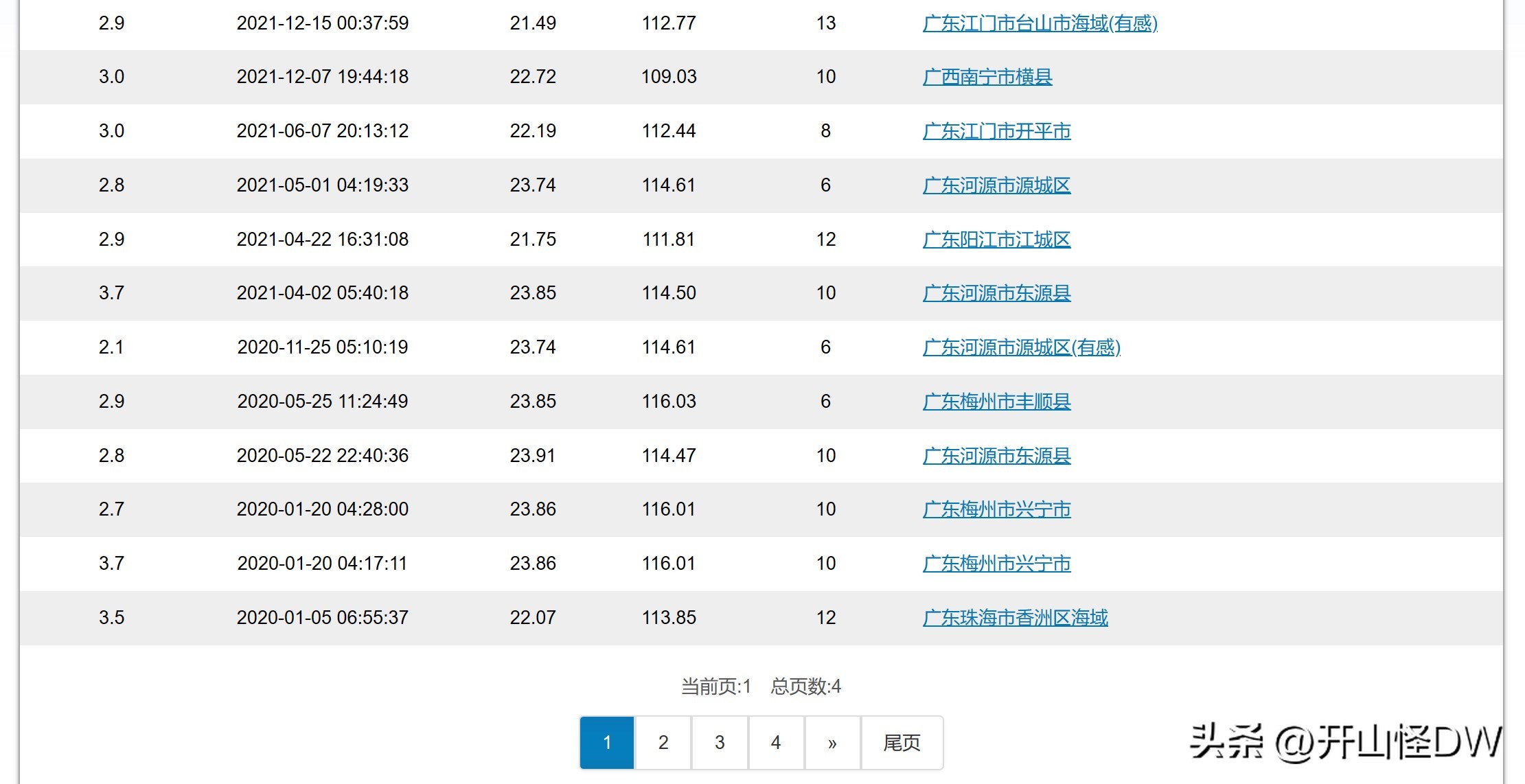1525x784 pixels.
Task: Click the 当前页:1 总页数:4 page indicator text
Action: click(761, 687)
